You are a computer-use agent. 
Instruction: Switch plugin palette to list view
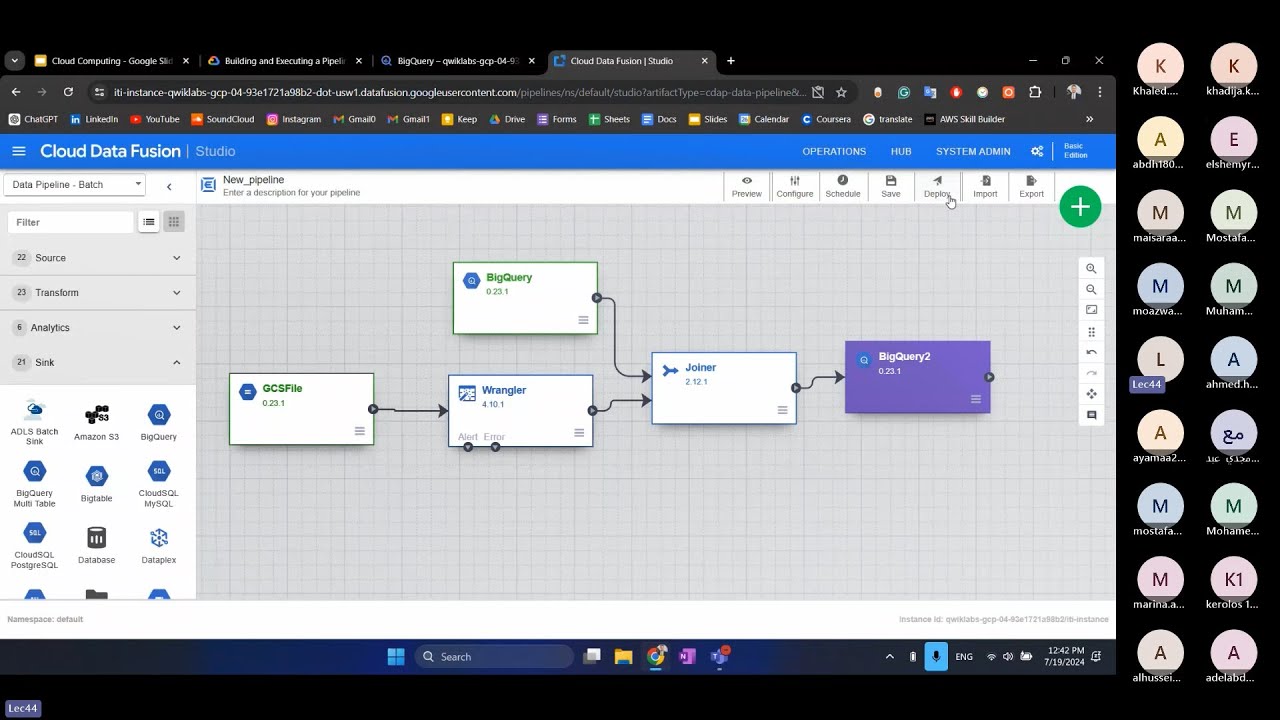(149, 222)
